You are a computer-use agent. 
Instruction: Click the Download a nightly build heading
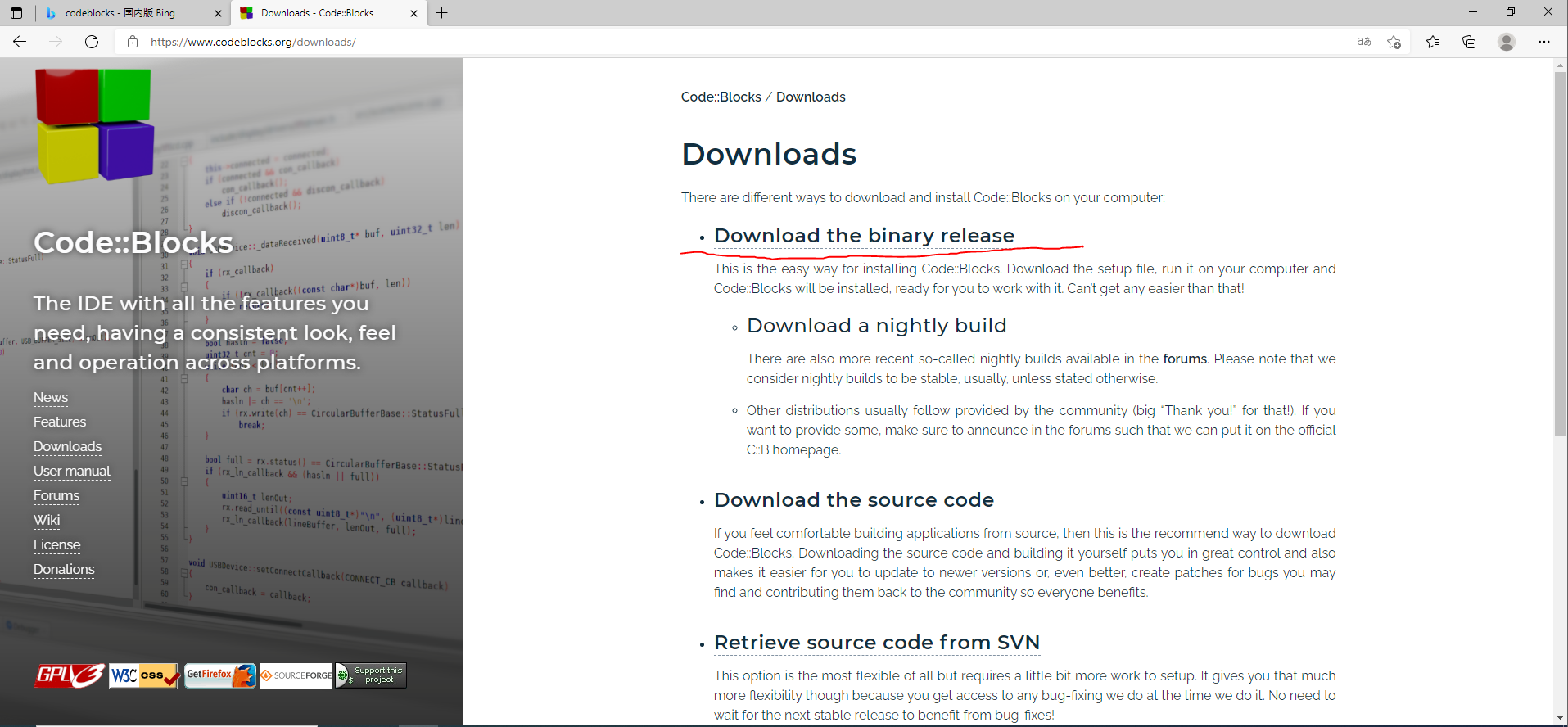pyautogui.click(x=877, y=326)
